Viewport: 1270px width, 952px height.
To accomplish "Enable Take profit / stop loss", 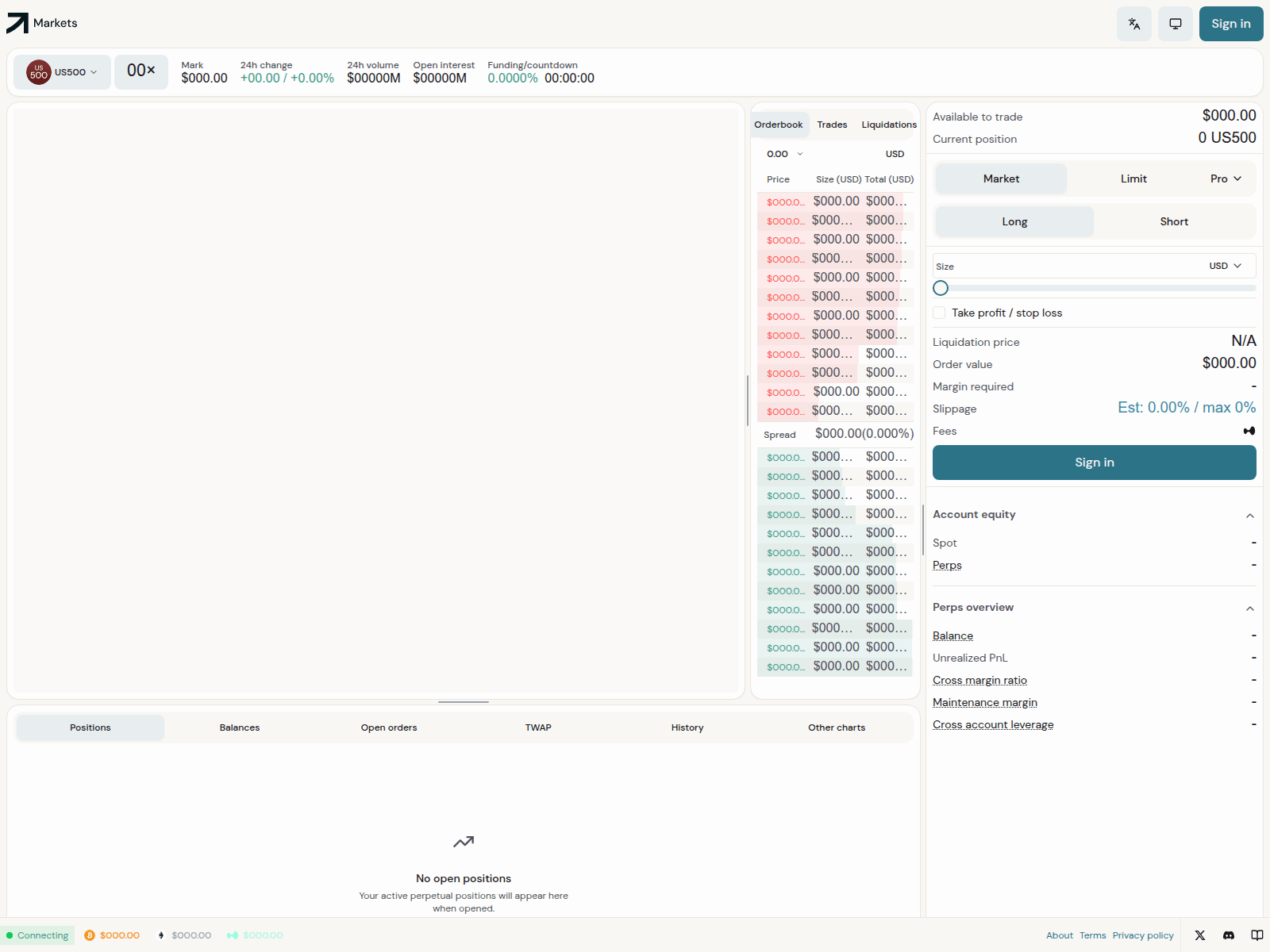I will point(939,313).
